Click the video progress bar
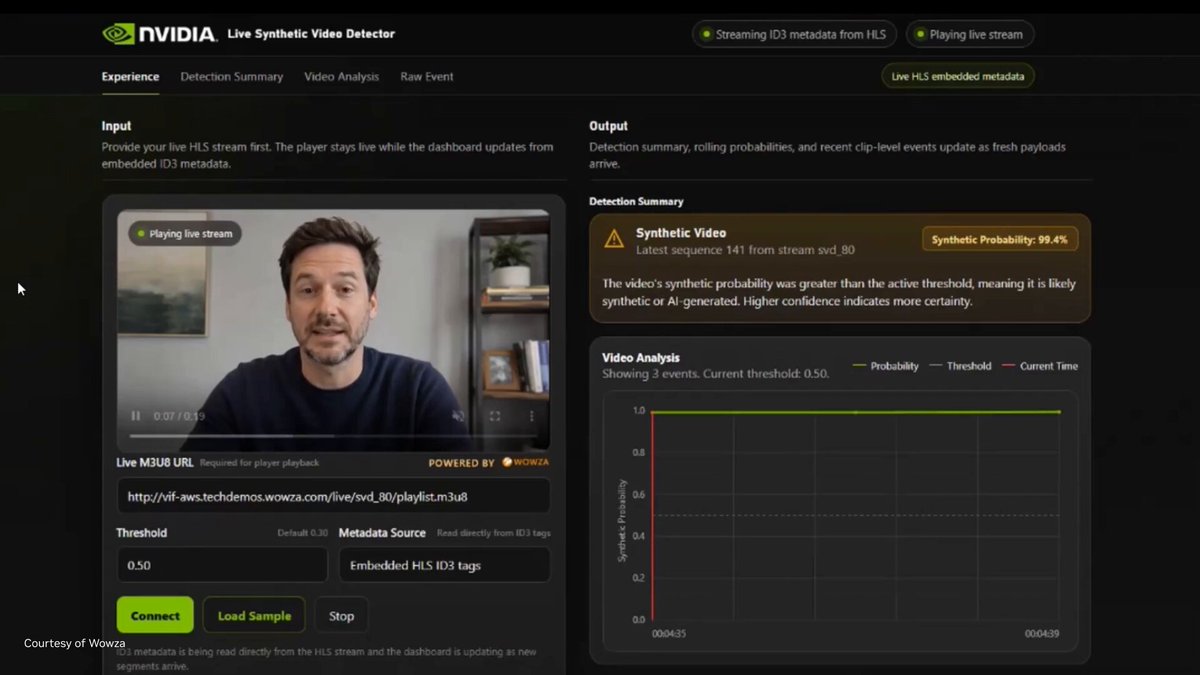This screenshot has height=675, width=1200. [x=333, y=435]
